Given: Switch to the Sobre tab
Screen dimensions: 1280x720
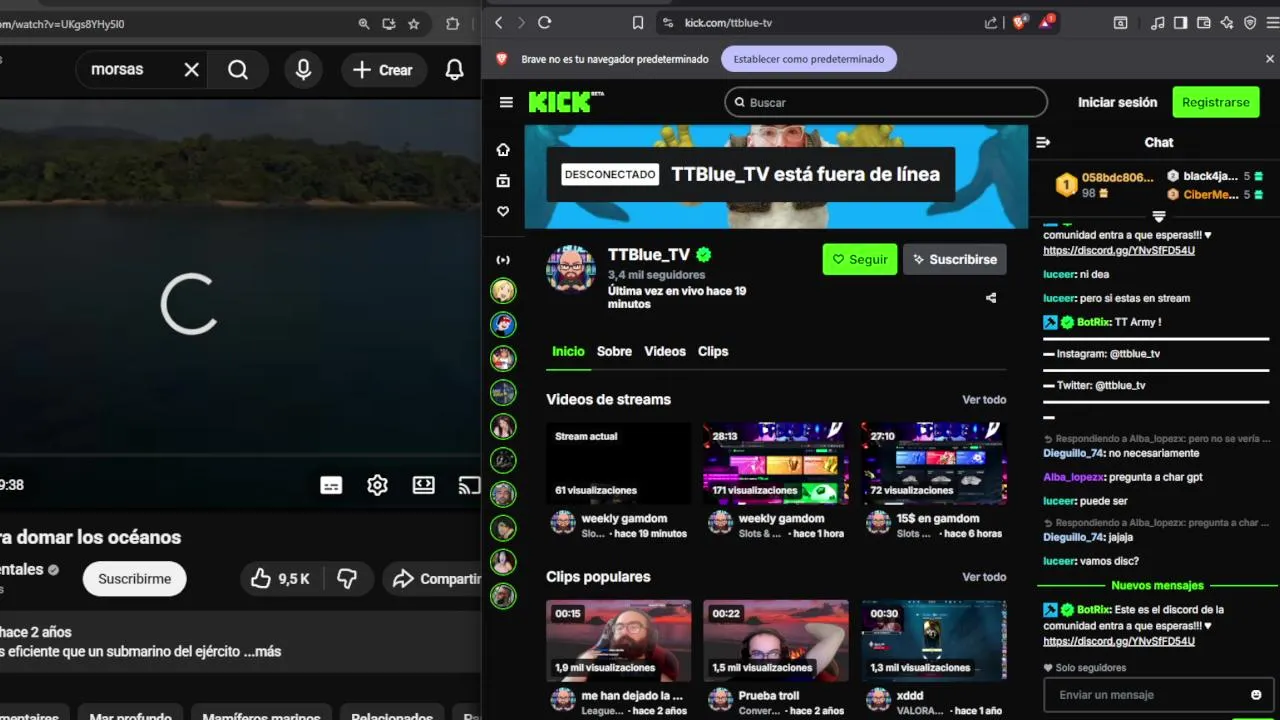Looking at the screenshot, I should point(614,351).
